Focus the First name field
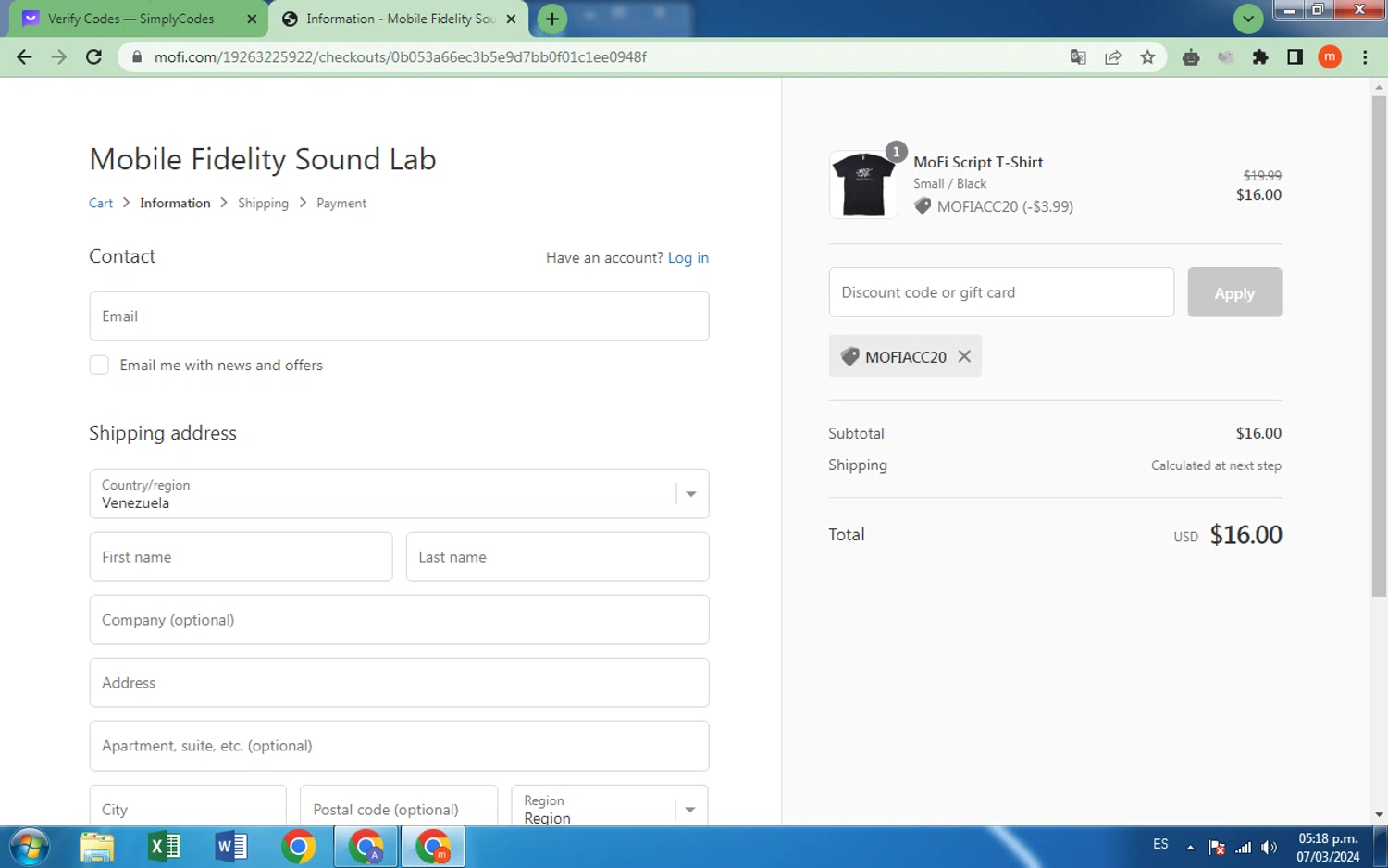The width and height of the screenshot is (1388, 868). click(x=242, y=557)
